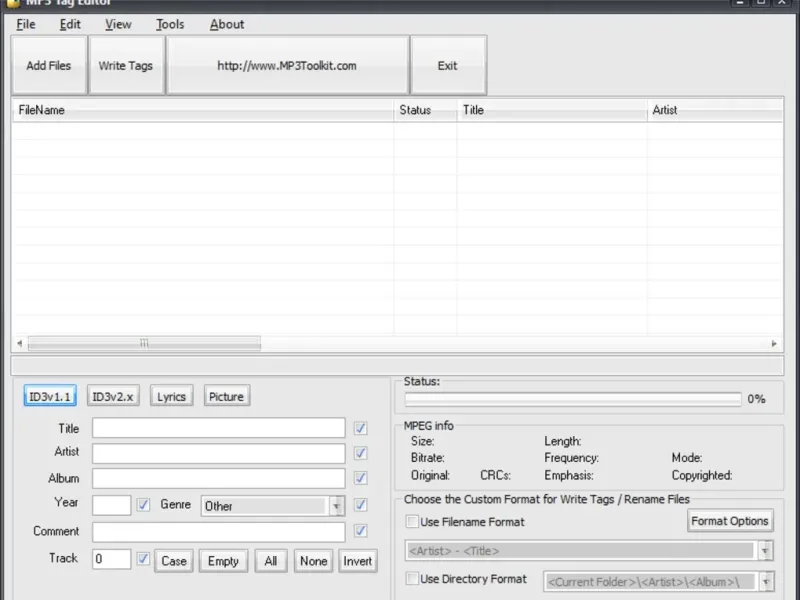Open the Format Options dialog
800x600 pixels.
(x=730, y=521)
